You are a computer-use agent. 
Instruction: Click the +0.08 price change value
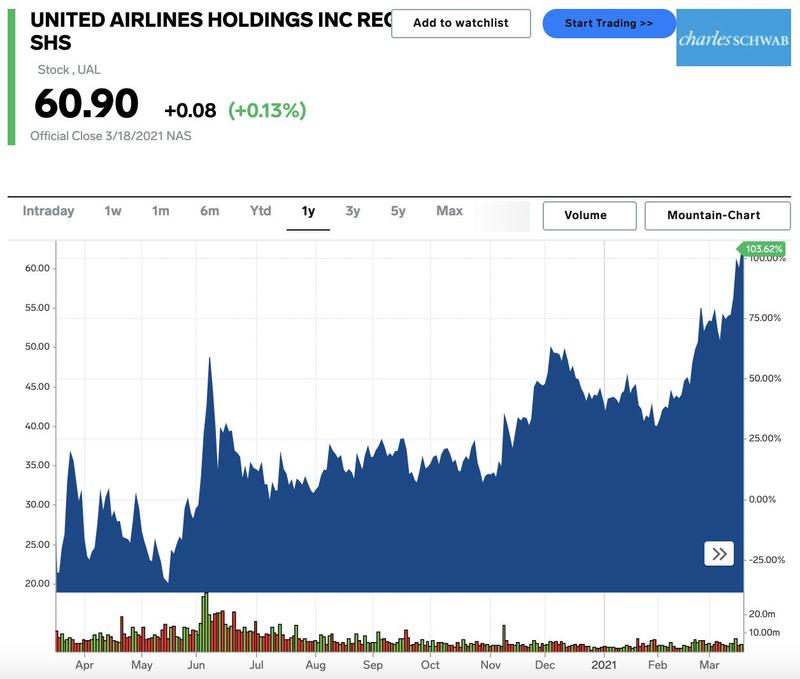190,110
